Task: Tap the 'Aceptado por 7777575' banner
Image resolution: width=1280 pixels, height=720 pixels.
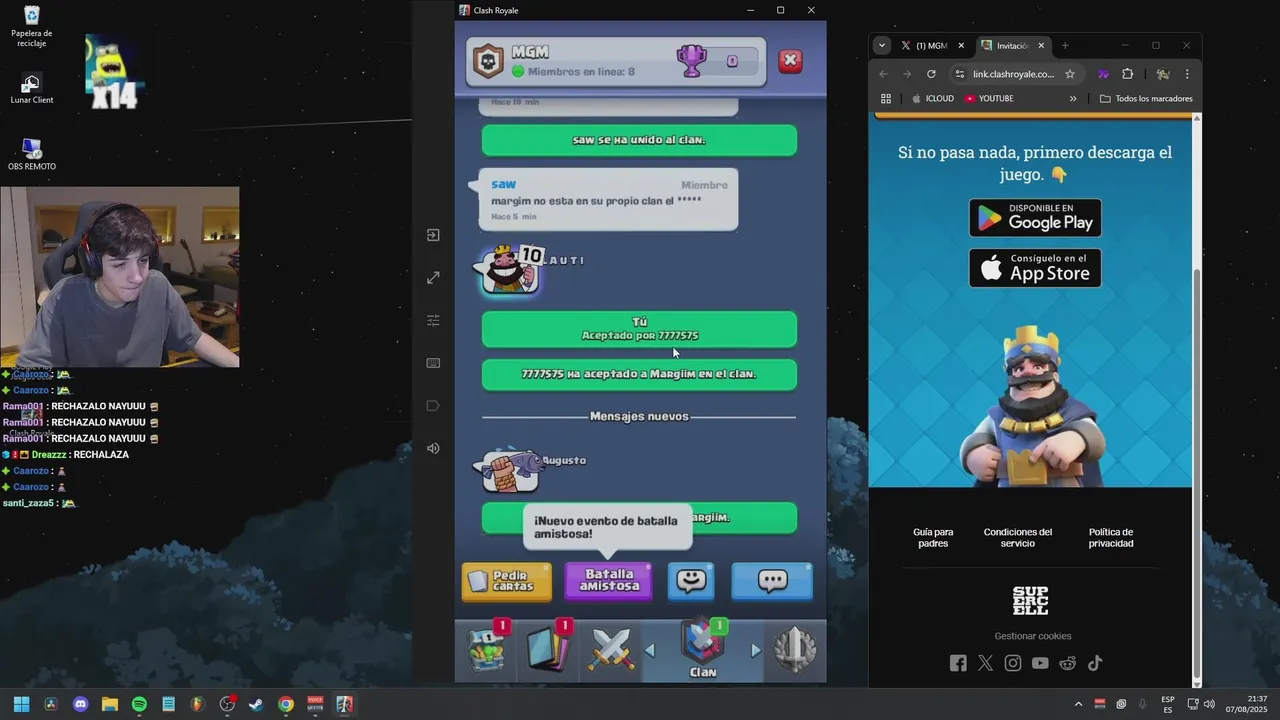Action: click(639, 329)
